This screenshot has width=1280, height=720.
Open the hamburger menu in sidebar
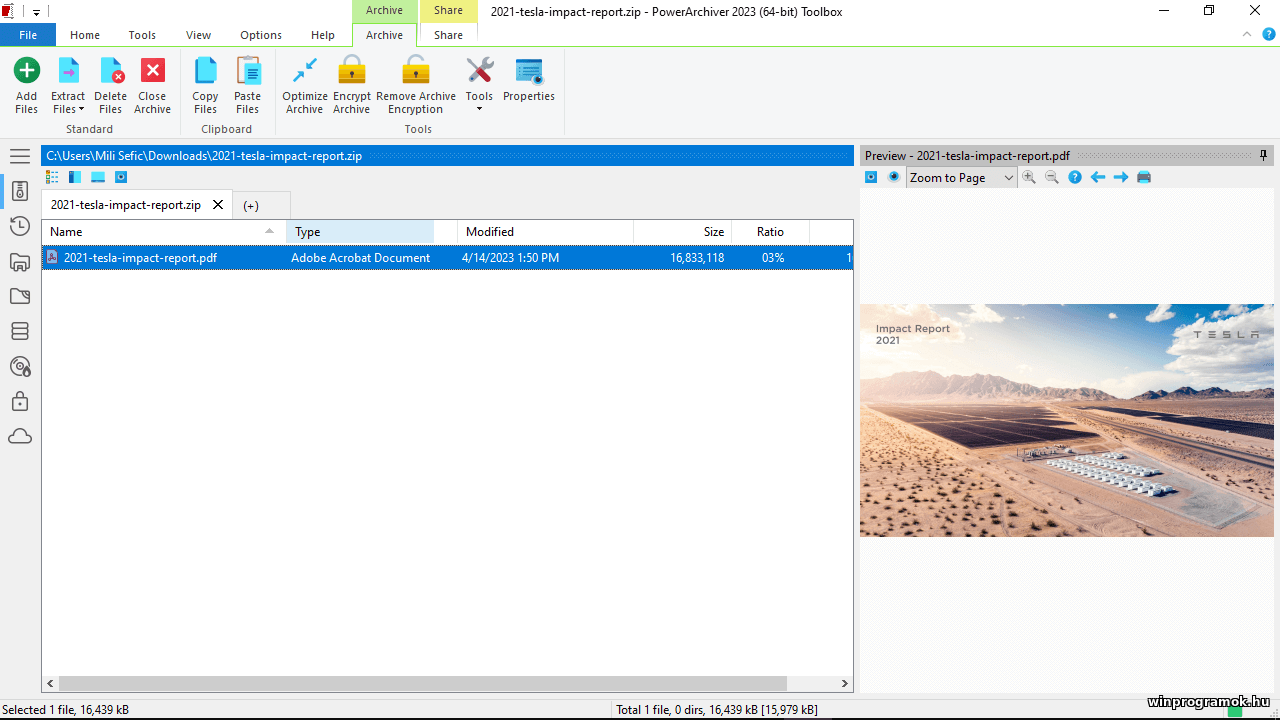pyautogui.click(x=20, y=156)
